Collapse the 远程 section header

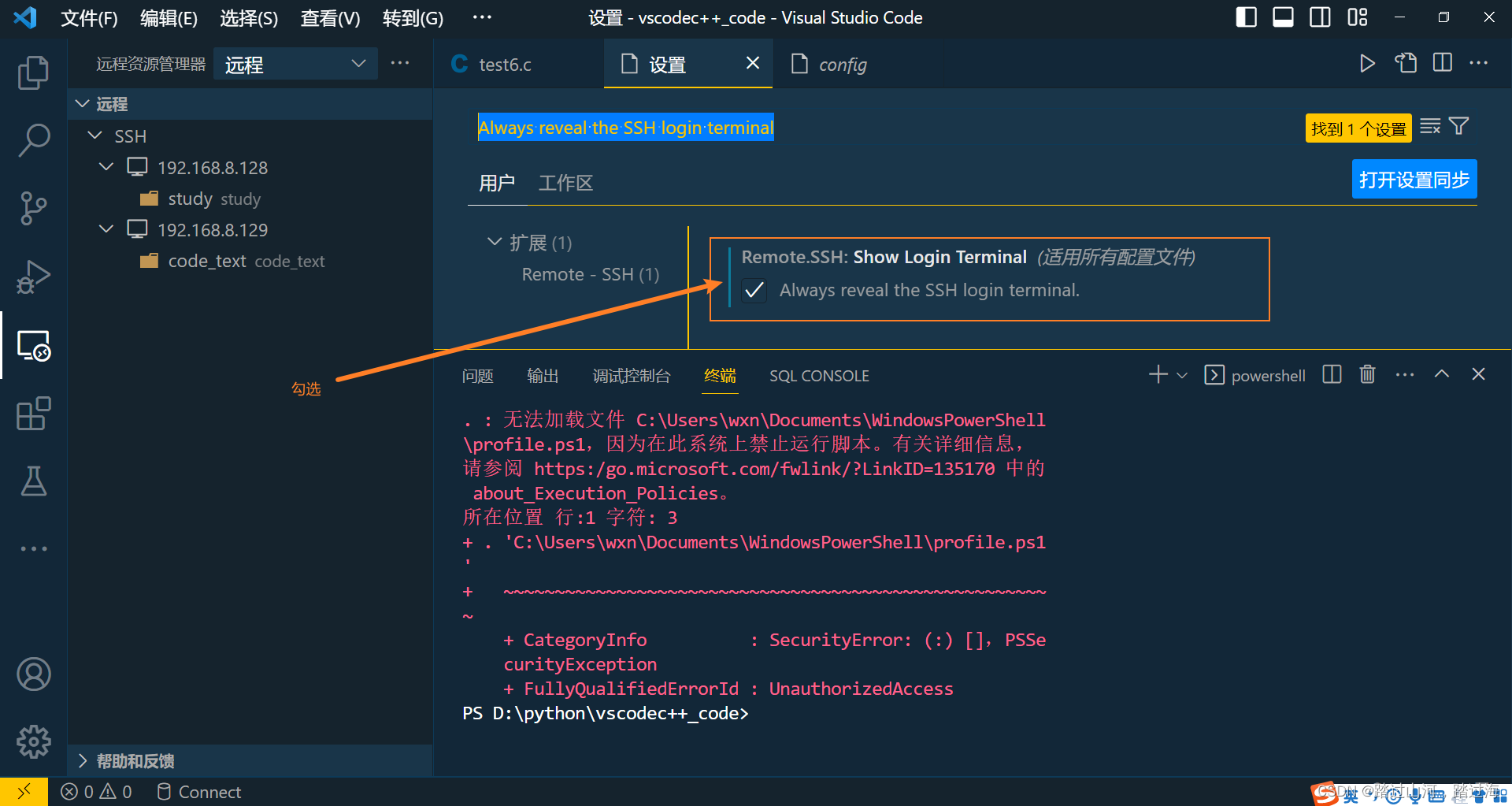coord(250,104)
